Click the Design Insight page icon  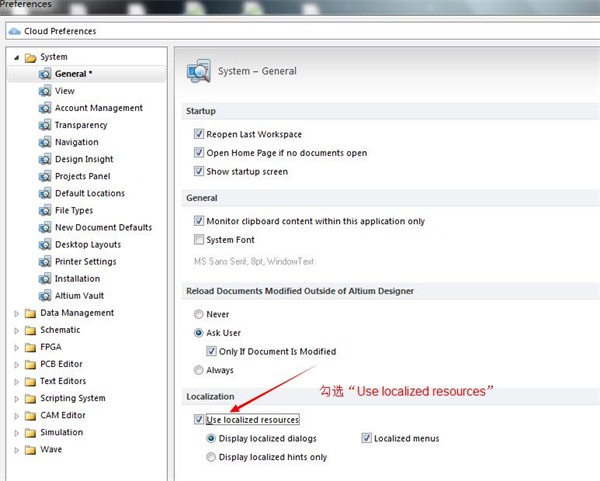[45, 159]
